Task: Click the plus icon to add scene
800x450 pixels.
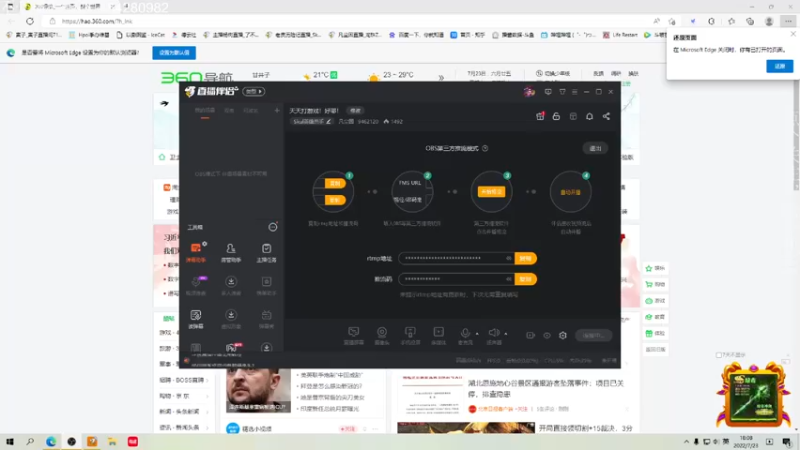Action: click(277, 110)
